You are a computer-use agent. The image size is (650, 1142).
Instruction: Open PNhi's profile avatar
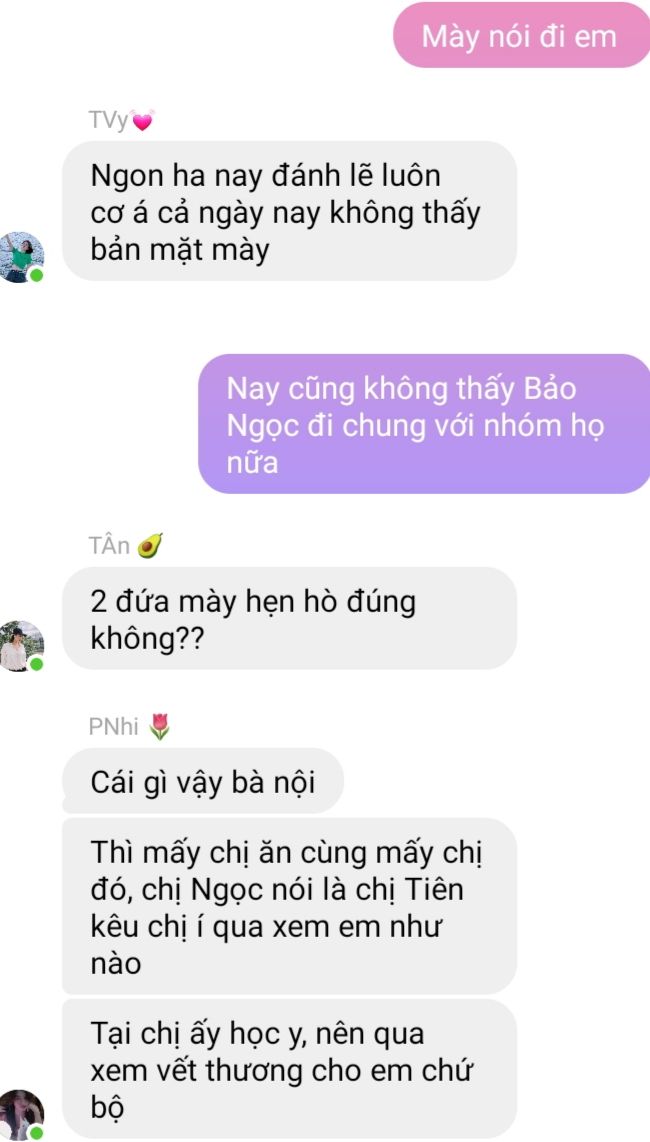21,1115
